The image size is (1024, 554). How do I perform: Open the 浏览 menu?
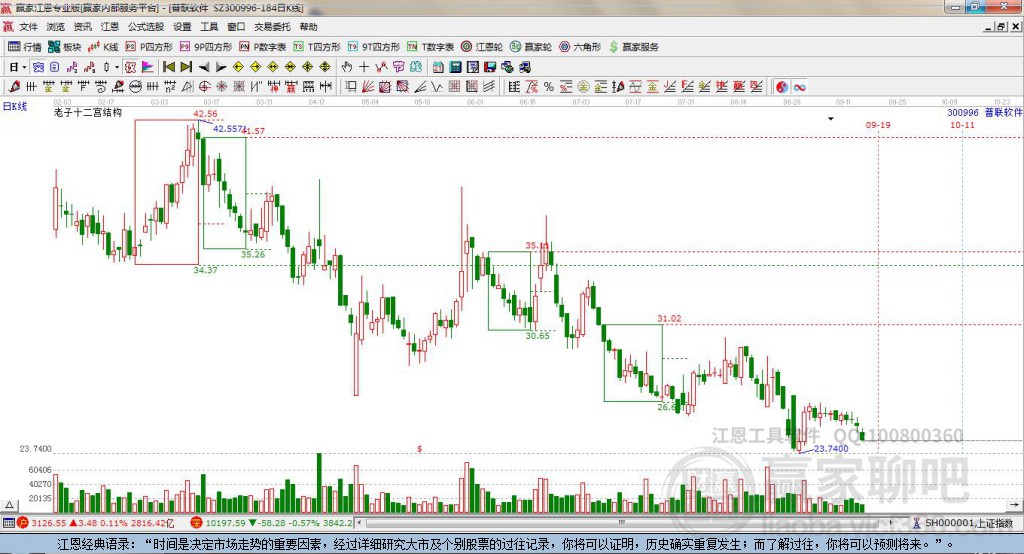56,27
